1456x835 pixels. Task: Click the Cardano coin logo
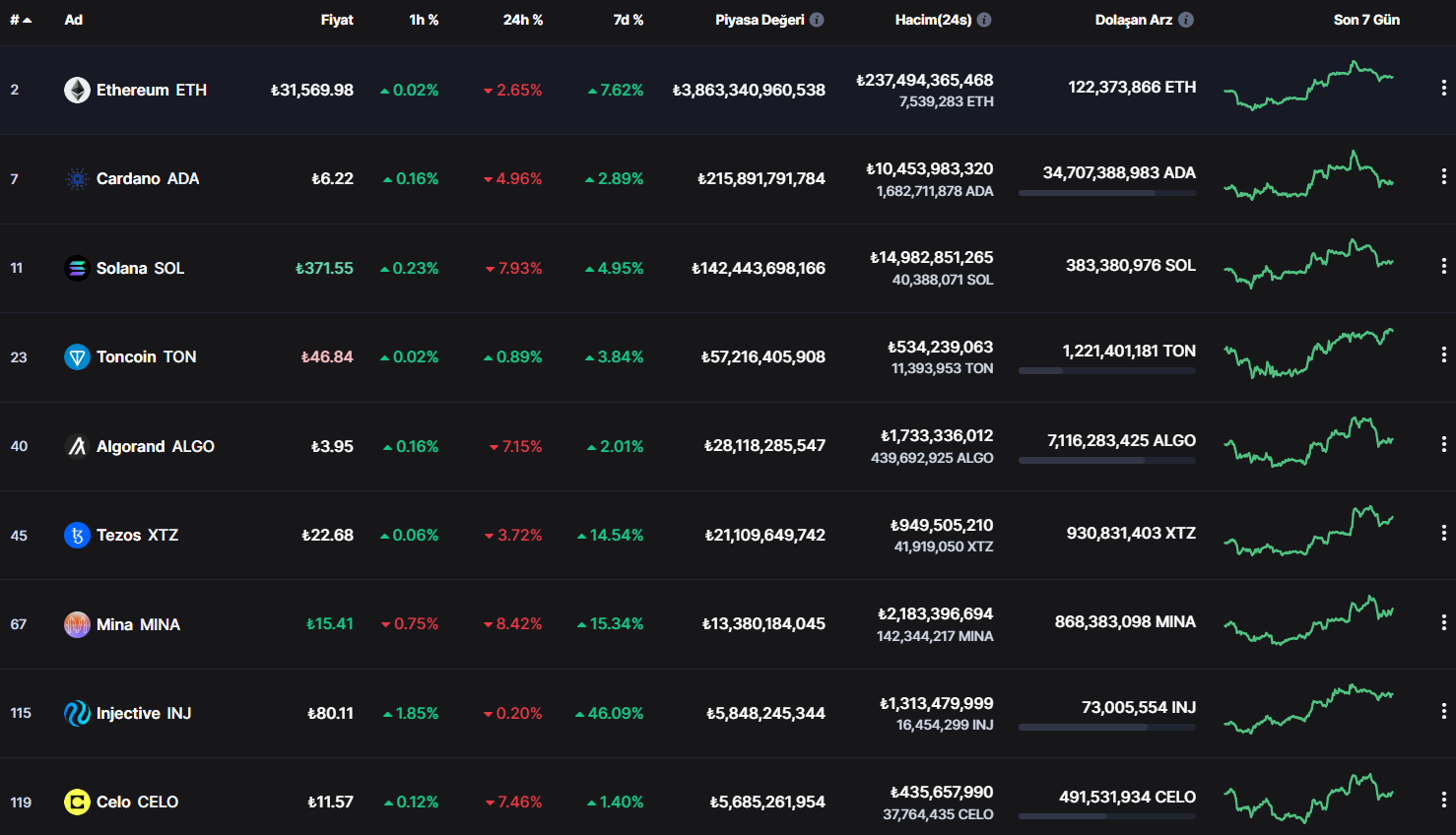point(77,179)
